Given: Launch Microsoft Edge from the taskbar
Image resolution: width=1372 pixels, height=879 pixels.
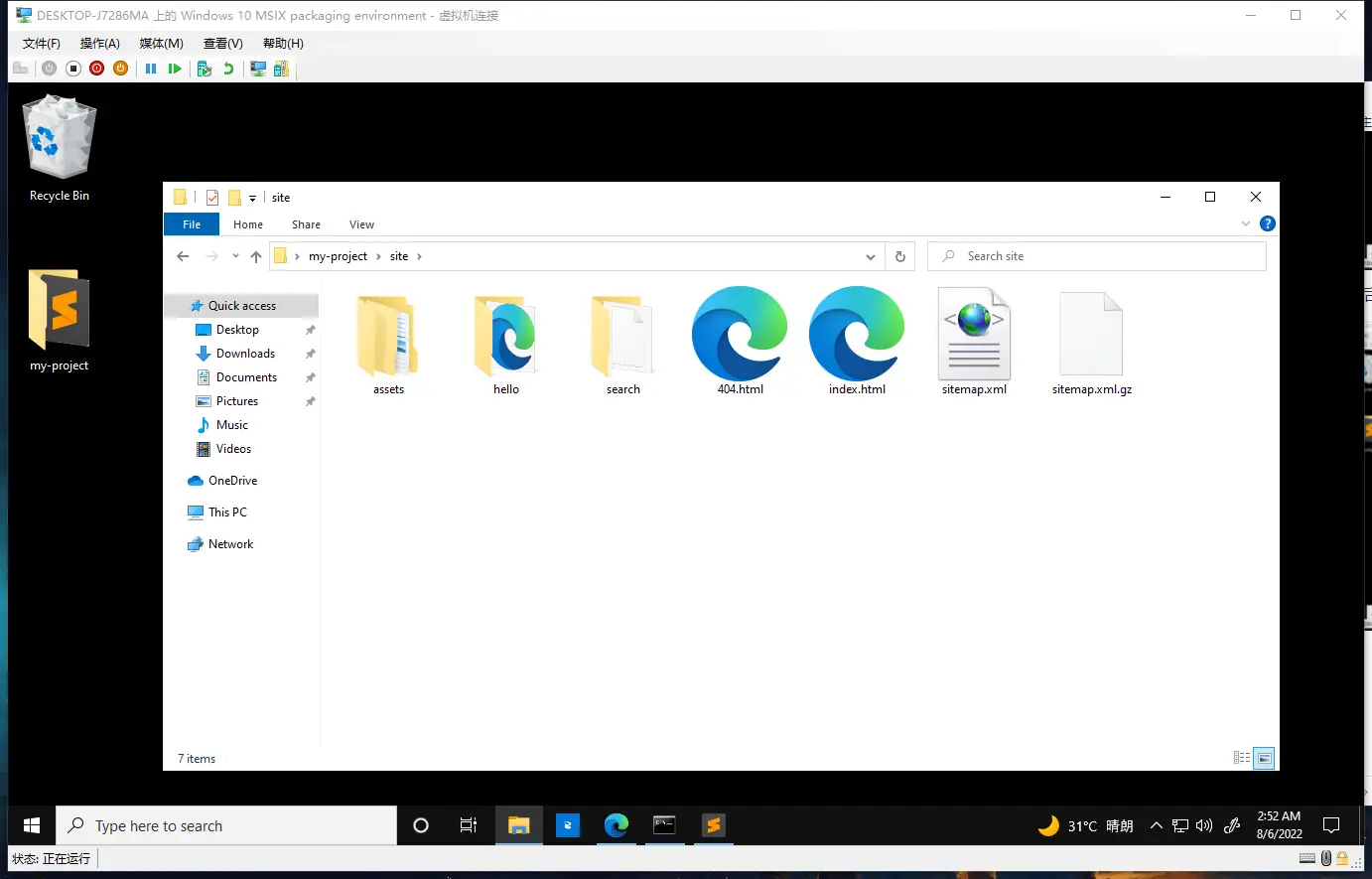Looking at the screenshot, I should click(617, 825).
